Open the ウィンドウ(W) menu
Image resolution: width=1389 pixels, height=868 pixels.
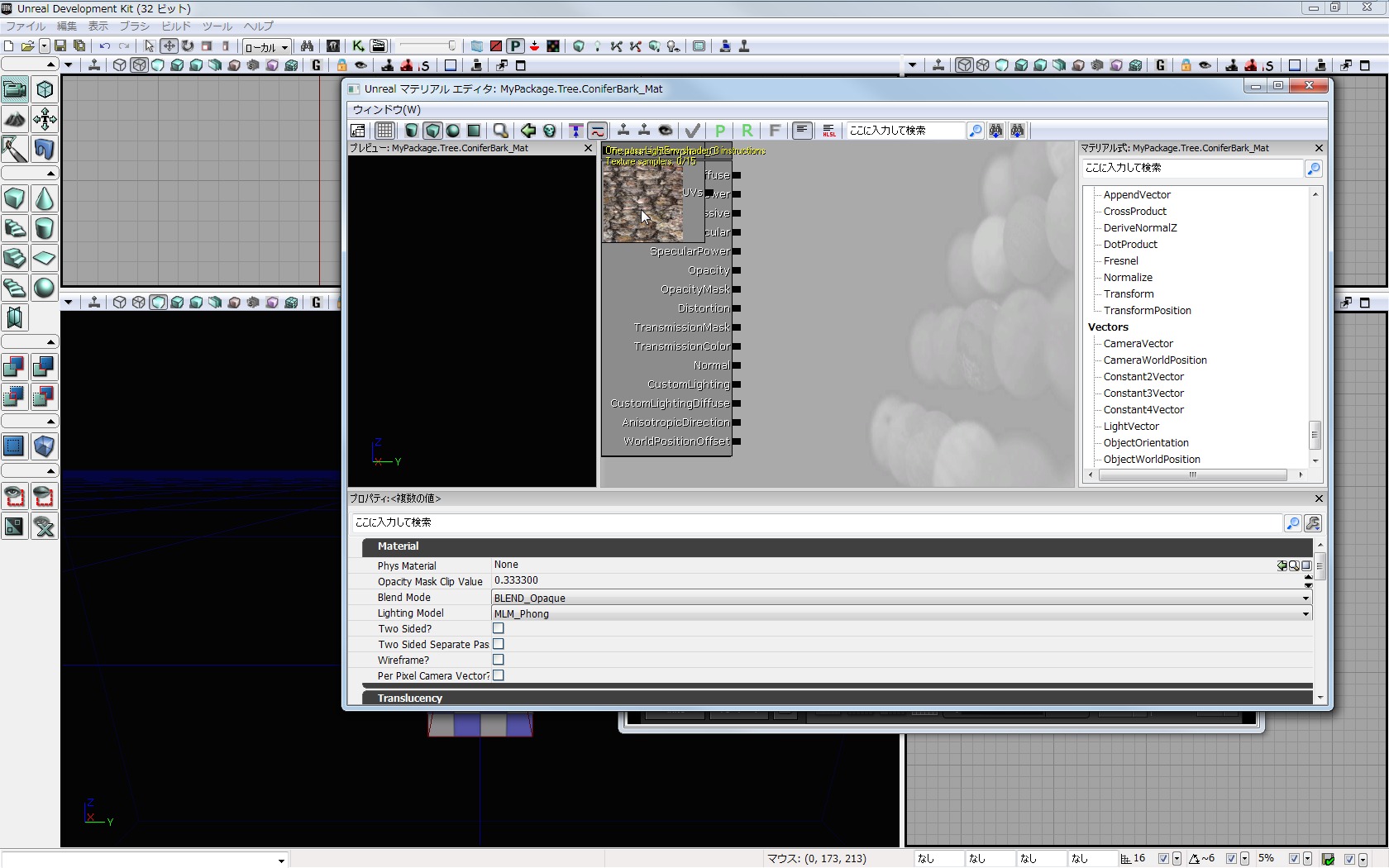[x=387, y=110]
